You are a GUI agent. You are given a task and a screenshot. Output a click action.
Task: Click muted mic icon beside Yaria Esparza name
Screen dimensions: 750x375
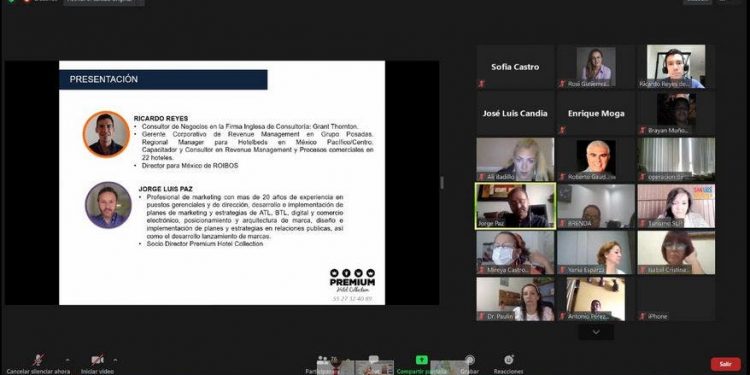(562, 270)
